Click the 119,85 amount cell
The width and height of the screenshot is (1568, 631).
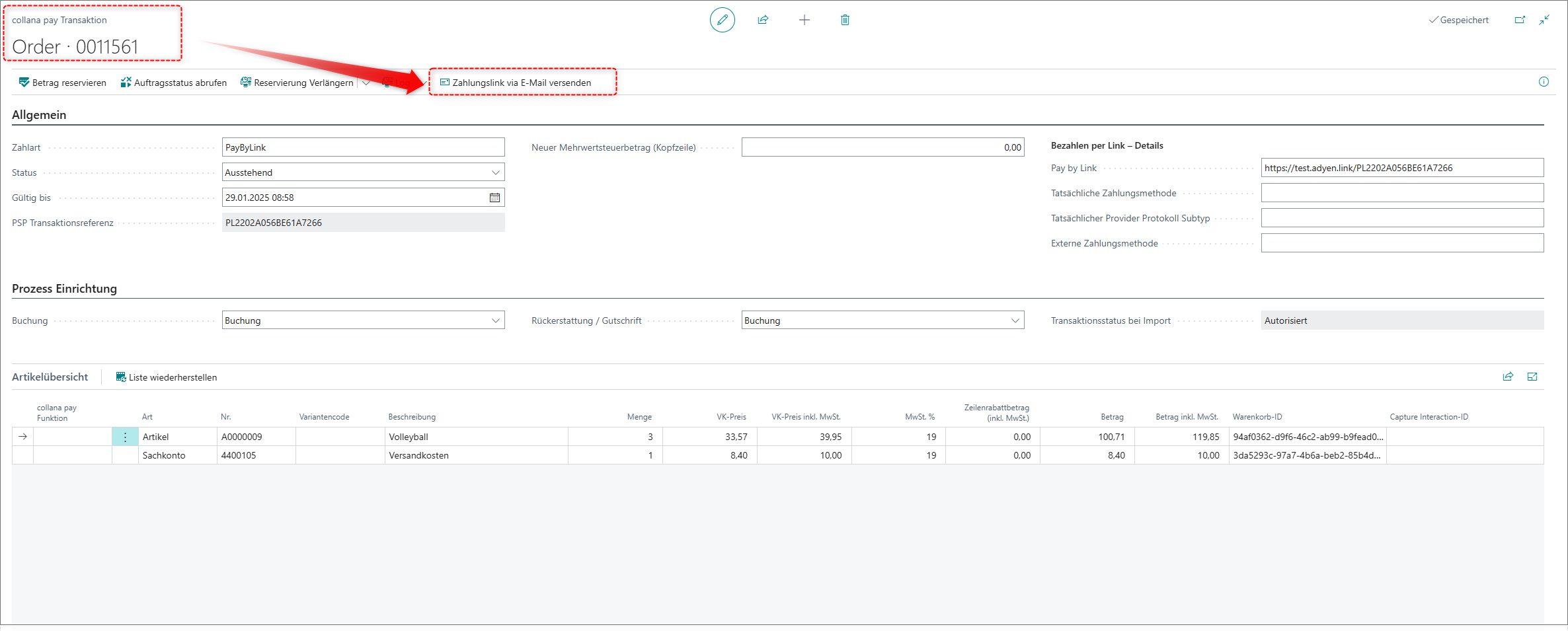(x=1181, y=437)
